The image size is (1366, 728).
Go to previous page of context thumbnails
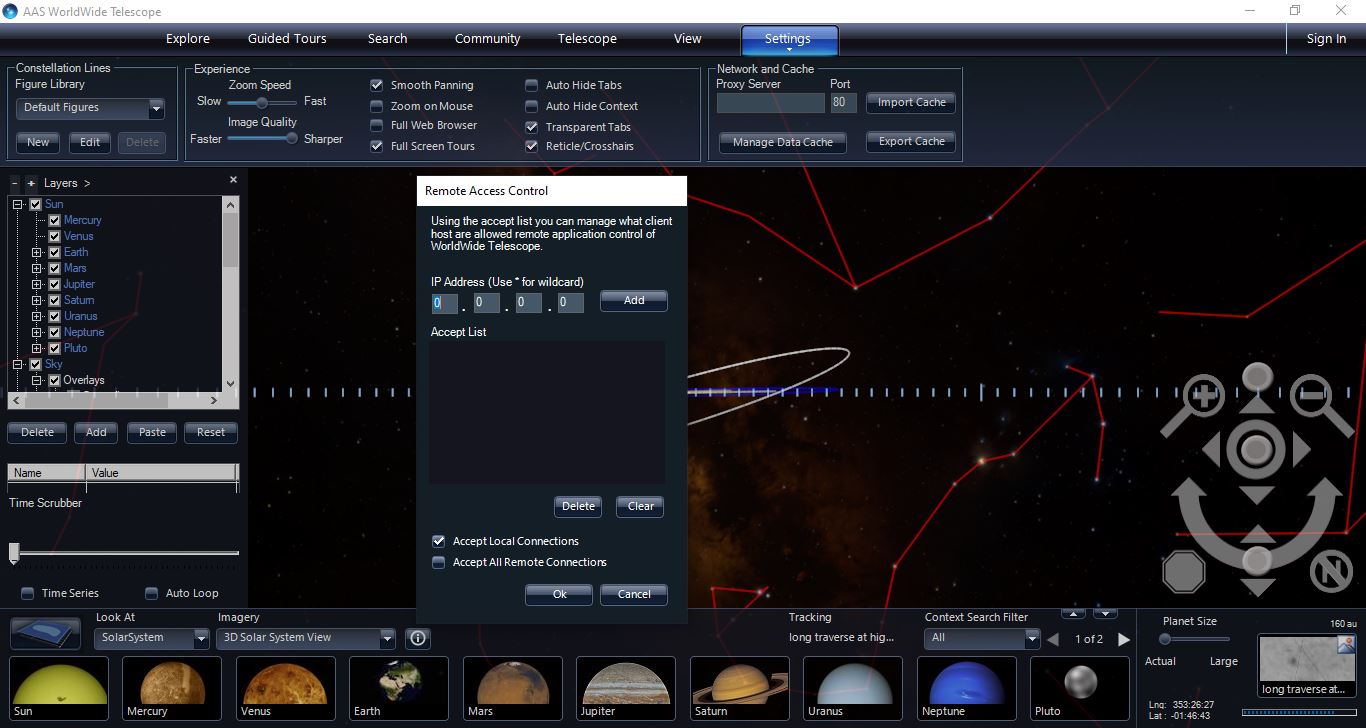tap(1052, 639)
